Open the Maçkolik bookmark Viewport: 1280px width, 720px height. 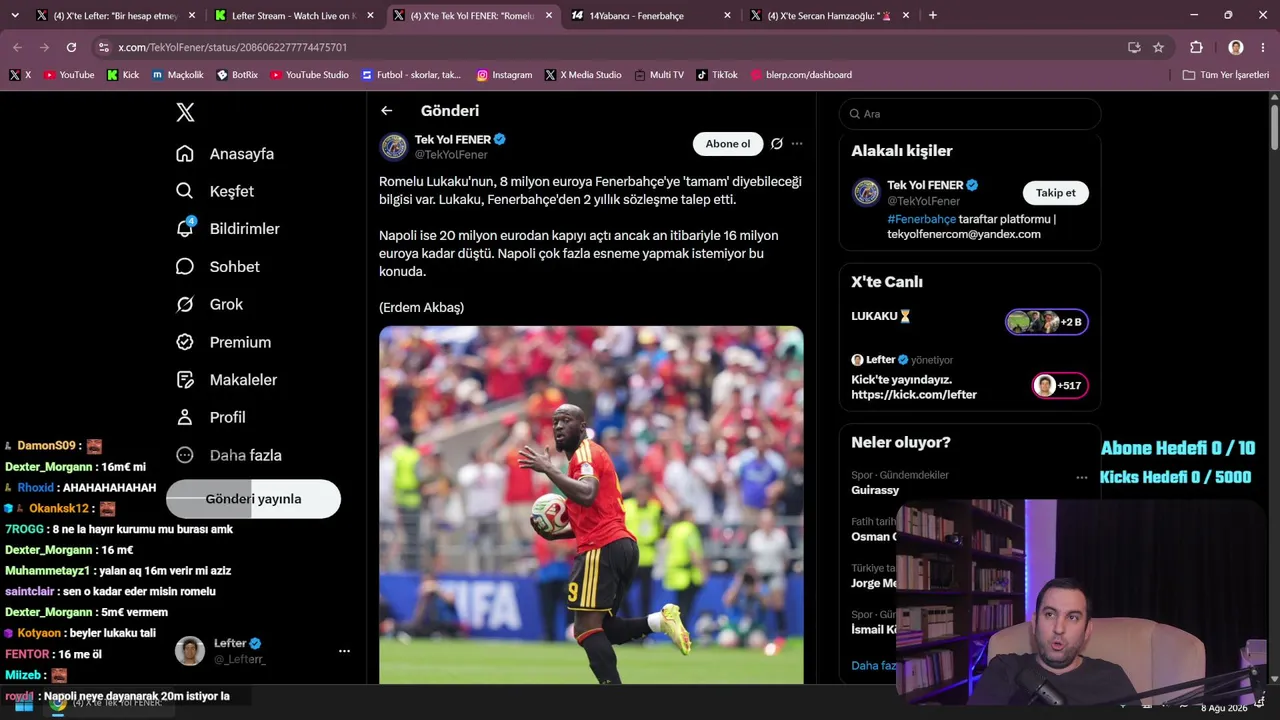(x=178, y=75)
